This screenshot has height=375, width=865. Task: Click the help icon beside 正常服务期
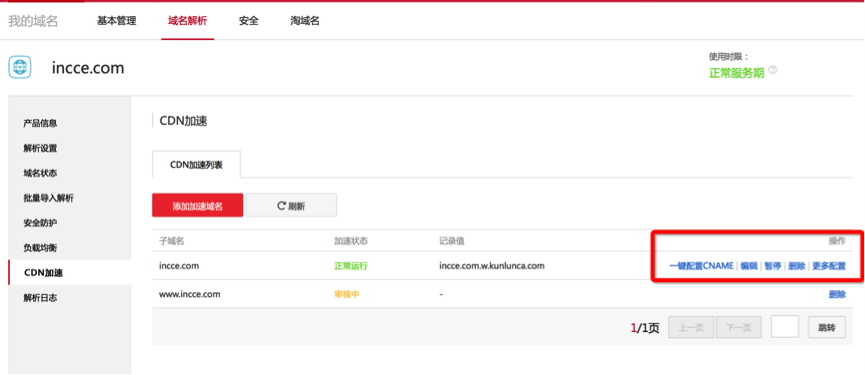coord(773,70)
